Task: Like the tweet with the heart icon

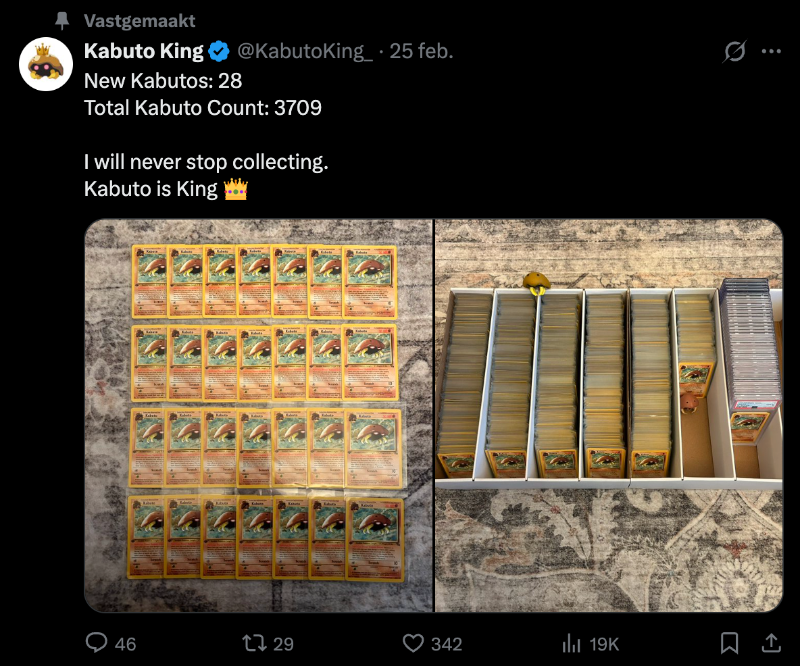Action: [413, 643]
